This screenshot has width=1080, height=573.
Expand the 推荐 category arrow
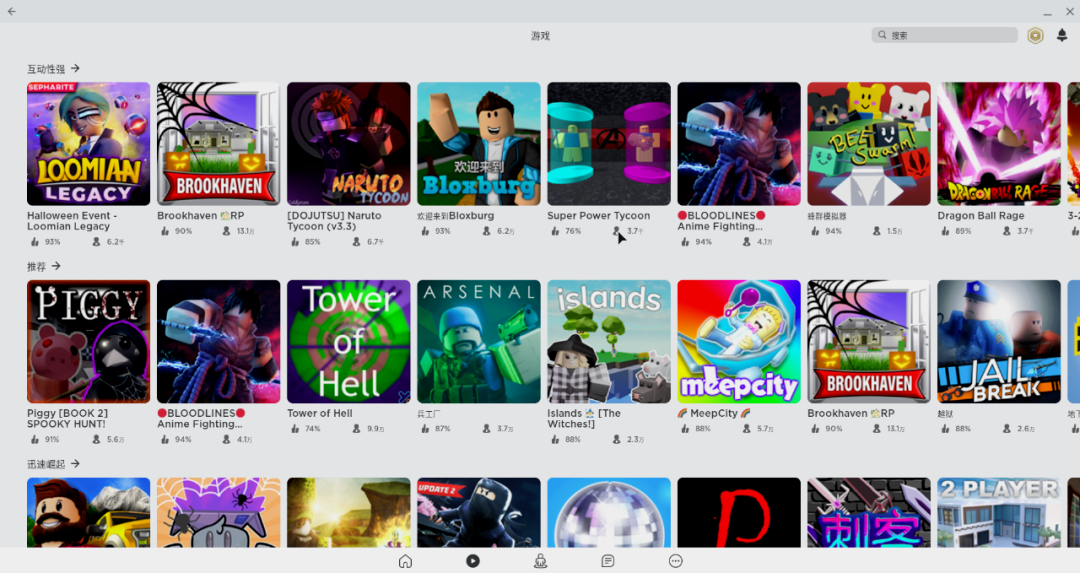[x=56, y=266]
